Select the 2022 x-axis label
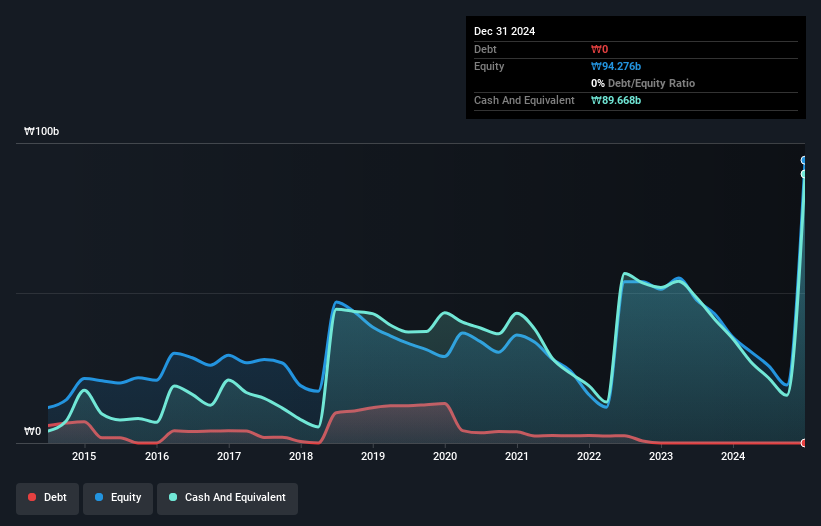 tap(589, 456)
